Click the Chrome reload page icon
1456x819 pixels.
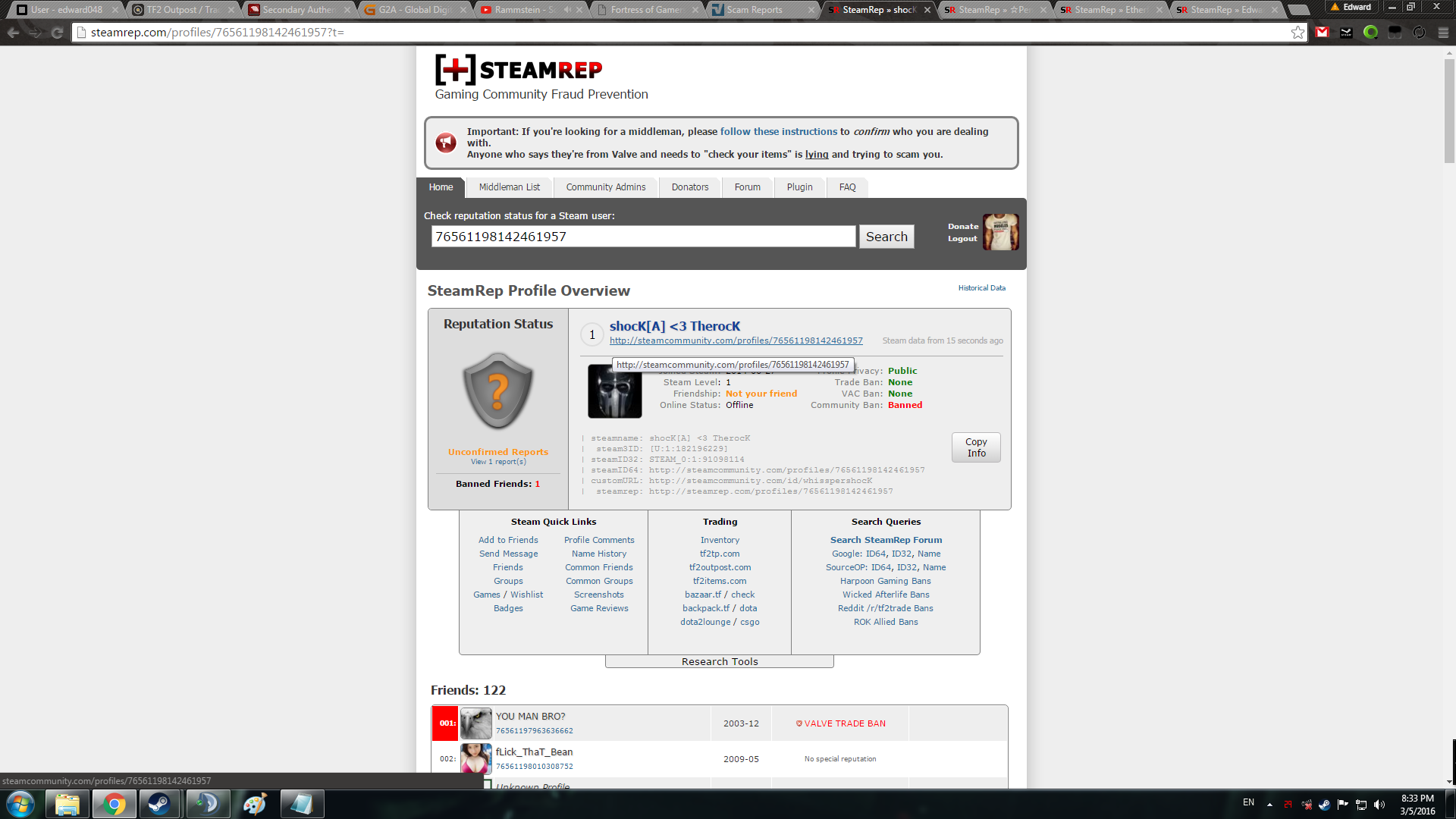coord(57,33)
